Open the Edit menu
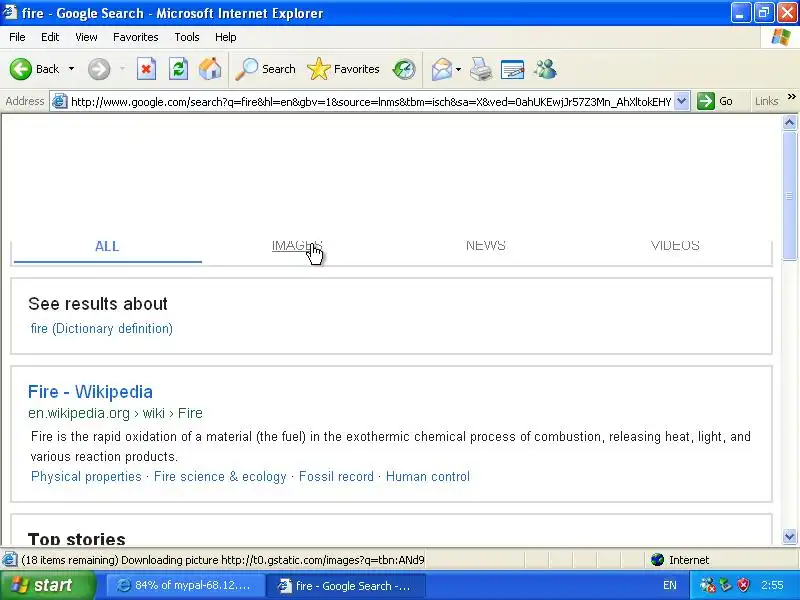The image size is (800, 600). click(x=50, y=37)
